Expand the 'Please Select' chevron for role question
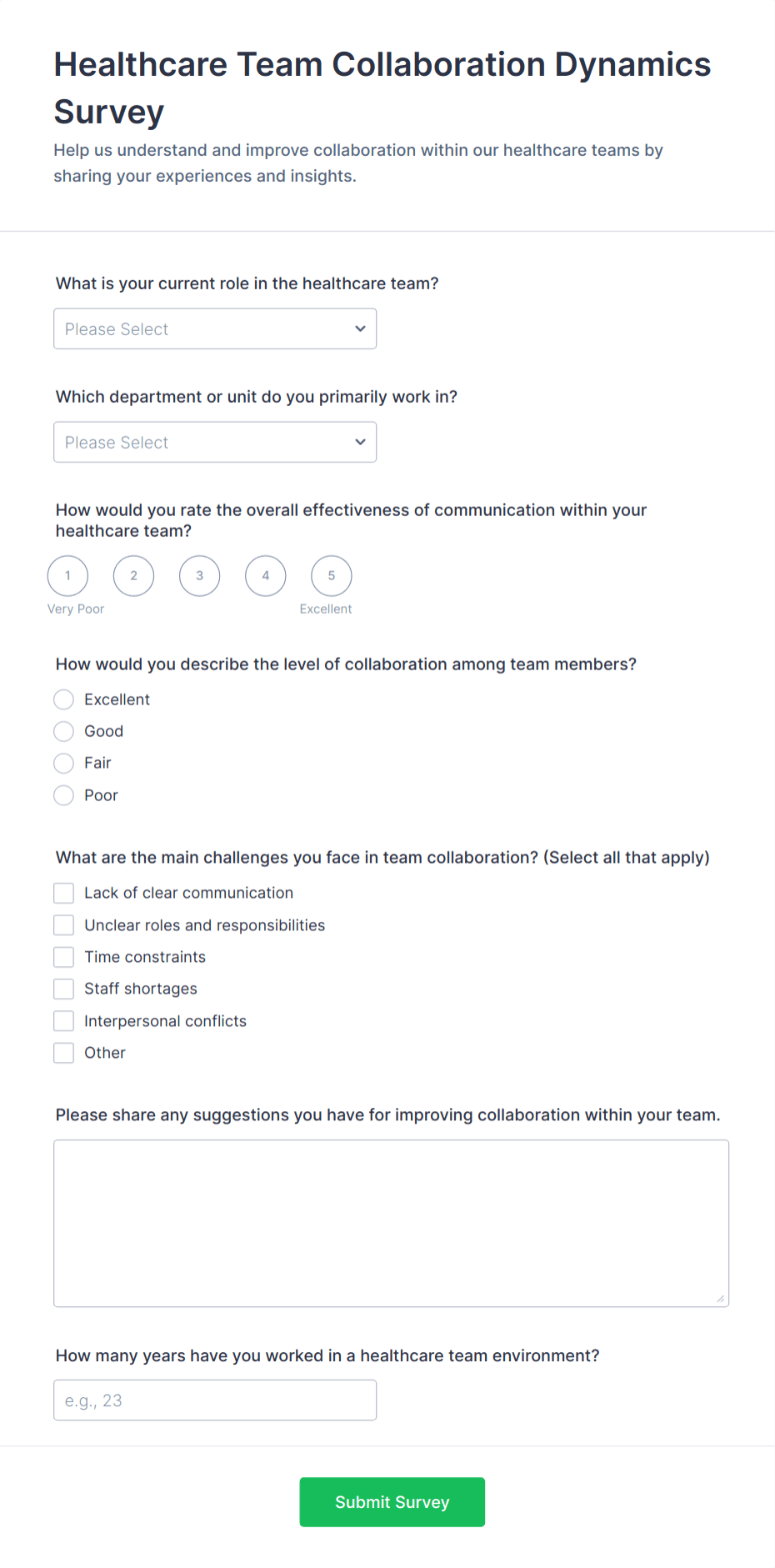775x1568 pixels. point(359,328)
